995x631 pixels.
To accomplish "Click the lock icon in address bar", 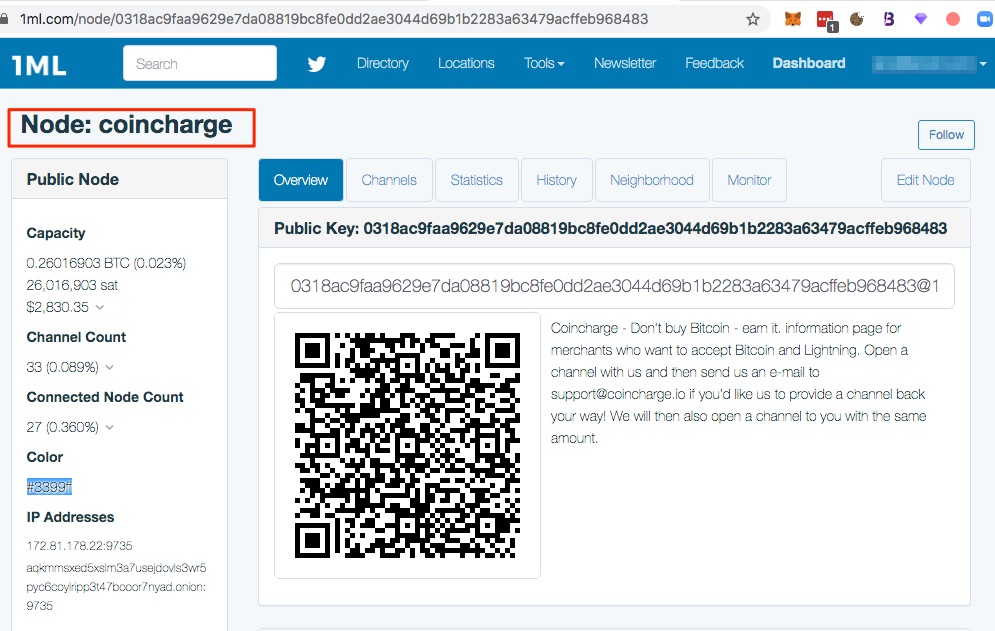I will click(x=4, y=19).
